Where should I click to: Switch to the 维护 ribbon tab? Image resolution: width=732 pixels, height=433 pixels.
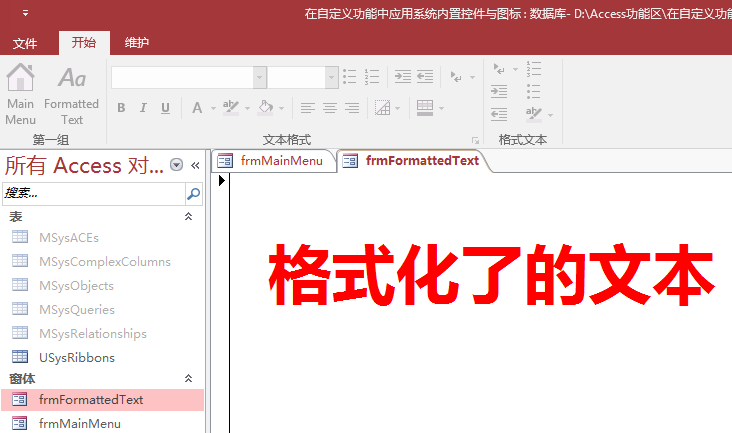pos(136,43)
